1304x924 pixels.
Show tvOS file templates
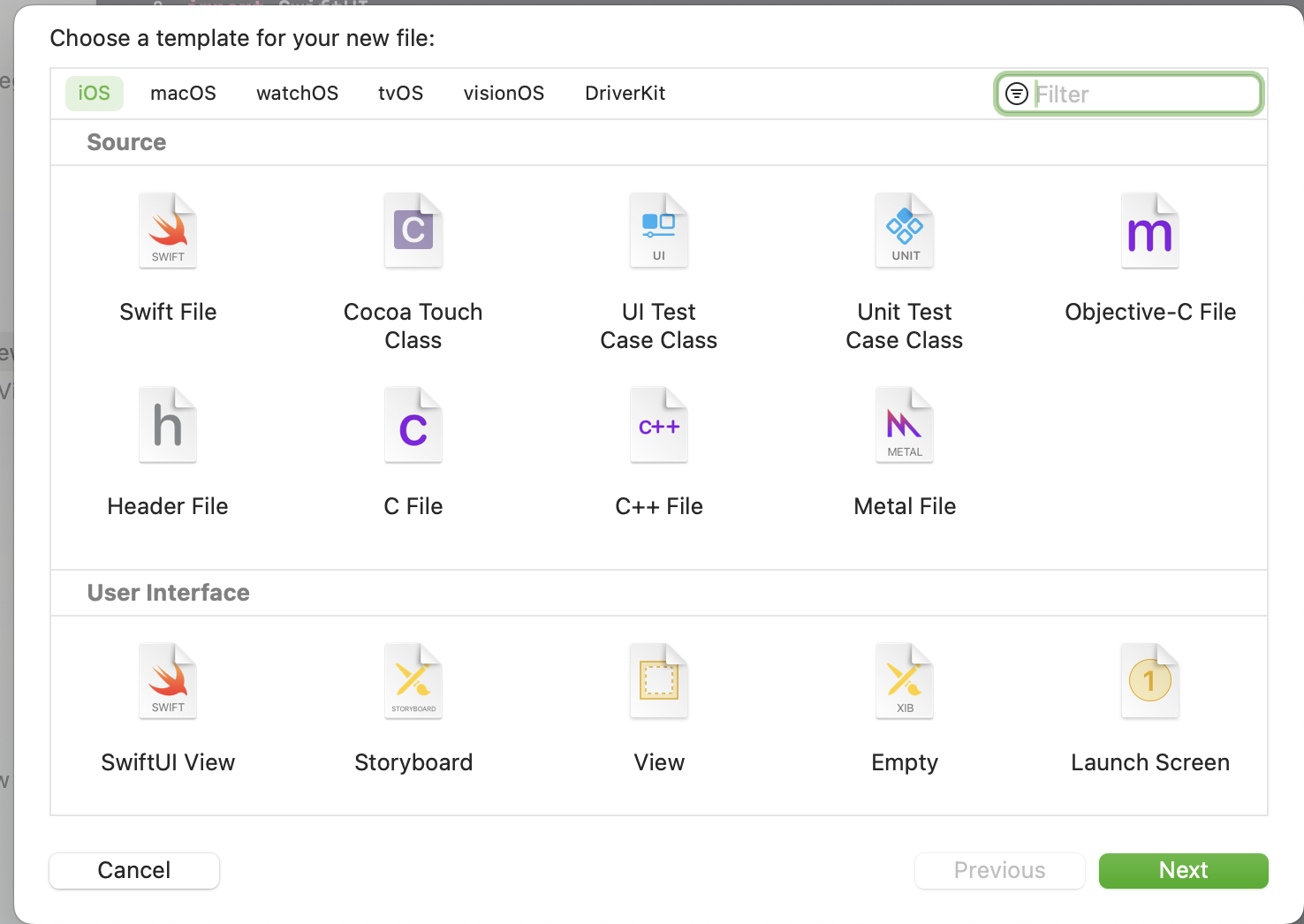point(401,94)
